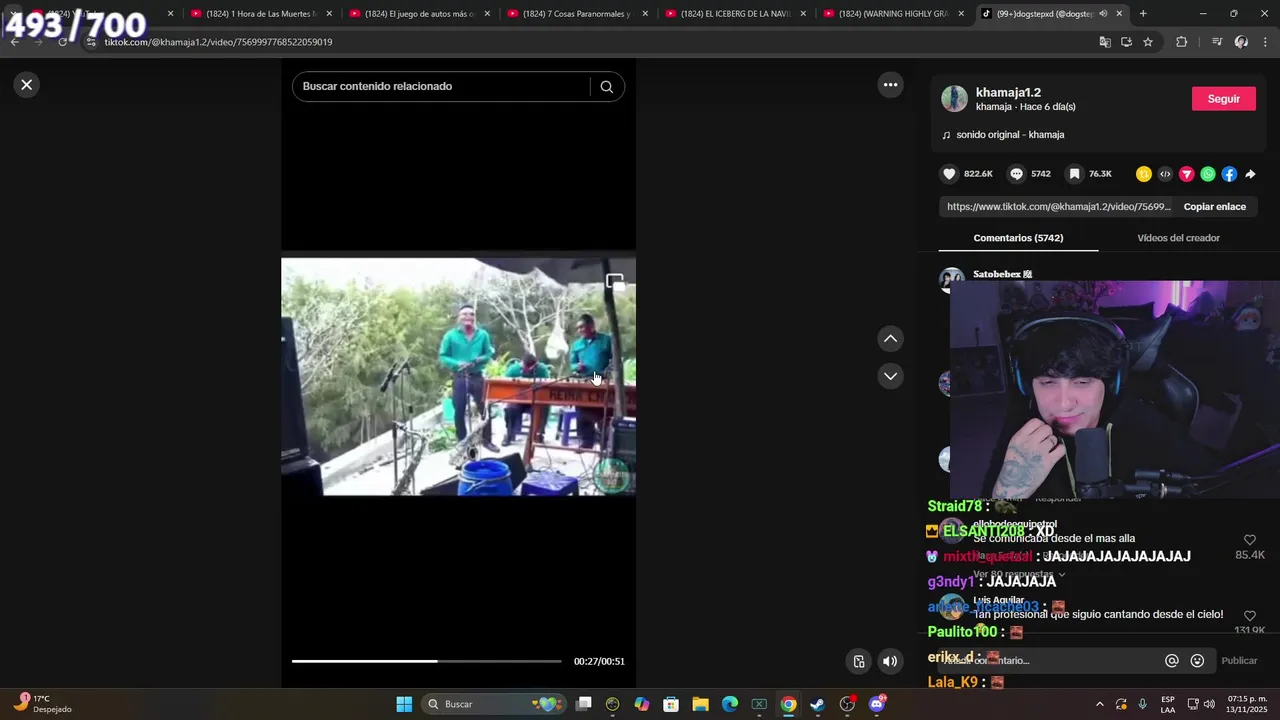The width and height of the screenshot is (1280, 720).
Task: Click the video frame to pause playback
Action: point(458,376)
